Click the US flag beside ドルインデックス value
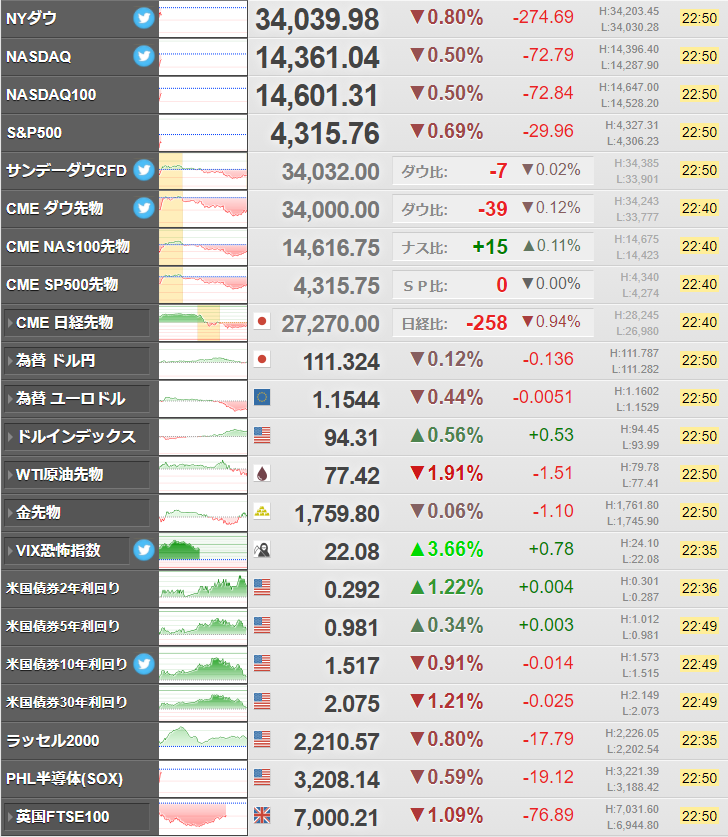Viewport: 728px width, 837px height. 262,435
